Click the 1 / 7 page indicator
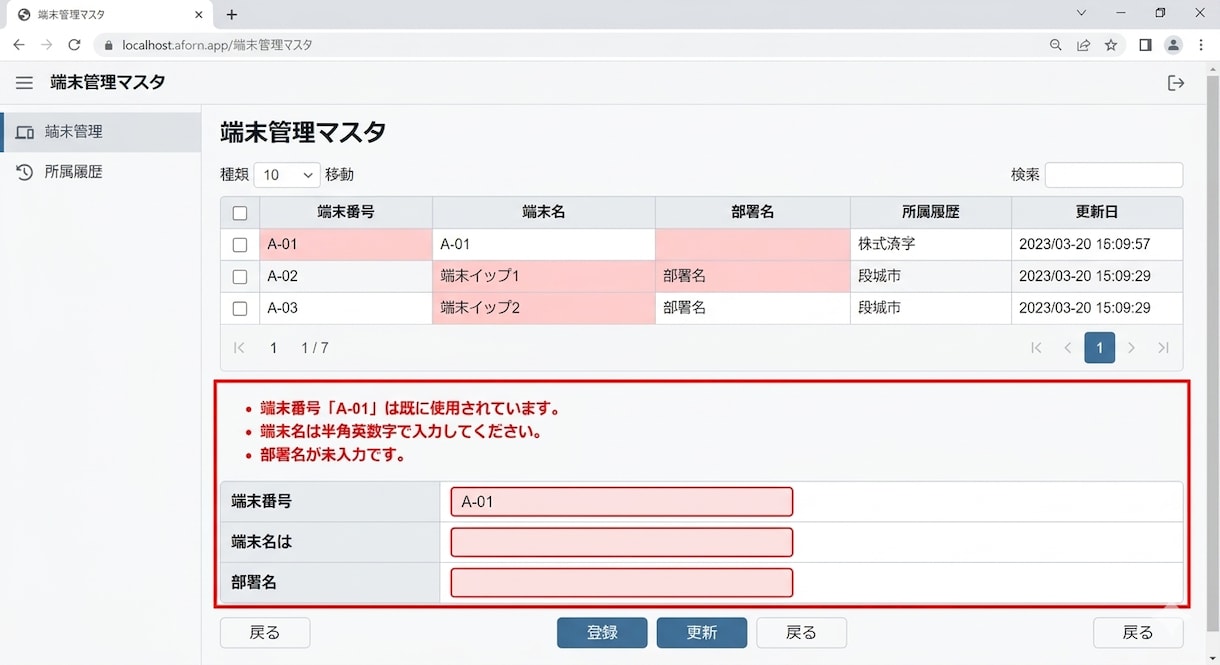The height and width of the screenshot is (665, 1220). coord(315,348)
